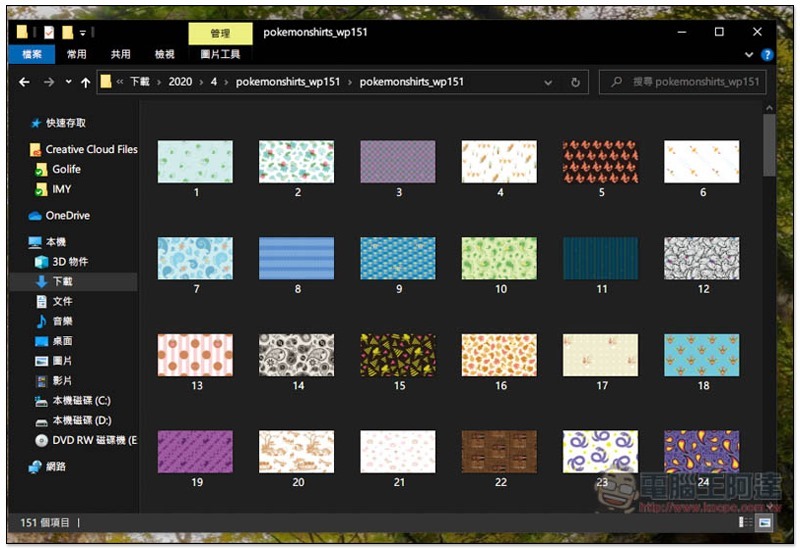
Task: Open the 檔案 file menu tab
Action: pyautogui.click(x=32, y=54)
